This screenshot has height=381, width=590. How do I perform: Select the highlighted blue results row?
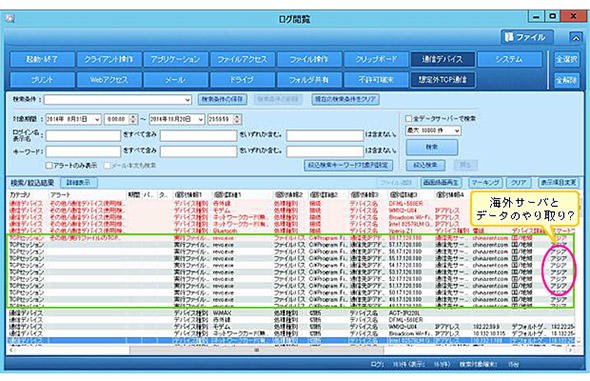291,340
